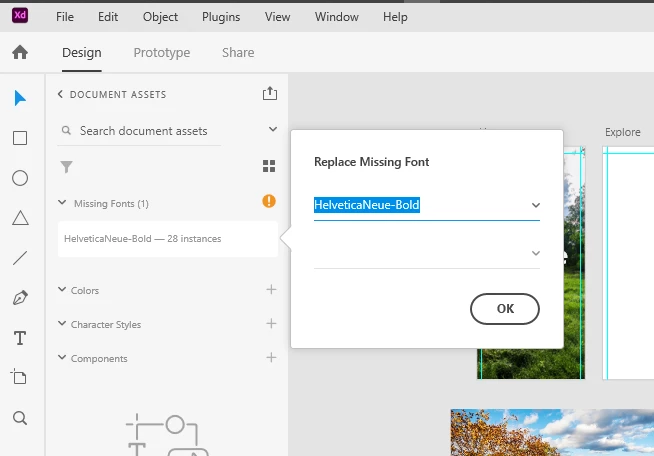Click the search magnifier in assets panel

click(66, 131)
